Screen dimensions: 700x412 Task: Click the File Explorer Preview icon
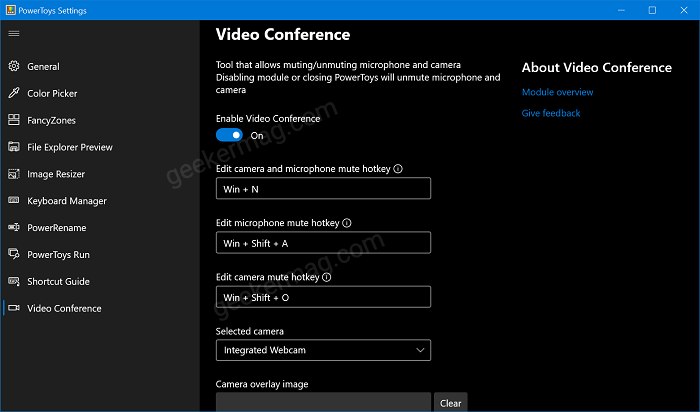point(14,147)
